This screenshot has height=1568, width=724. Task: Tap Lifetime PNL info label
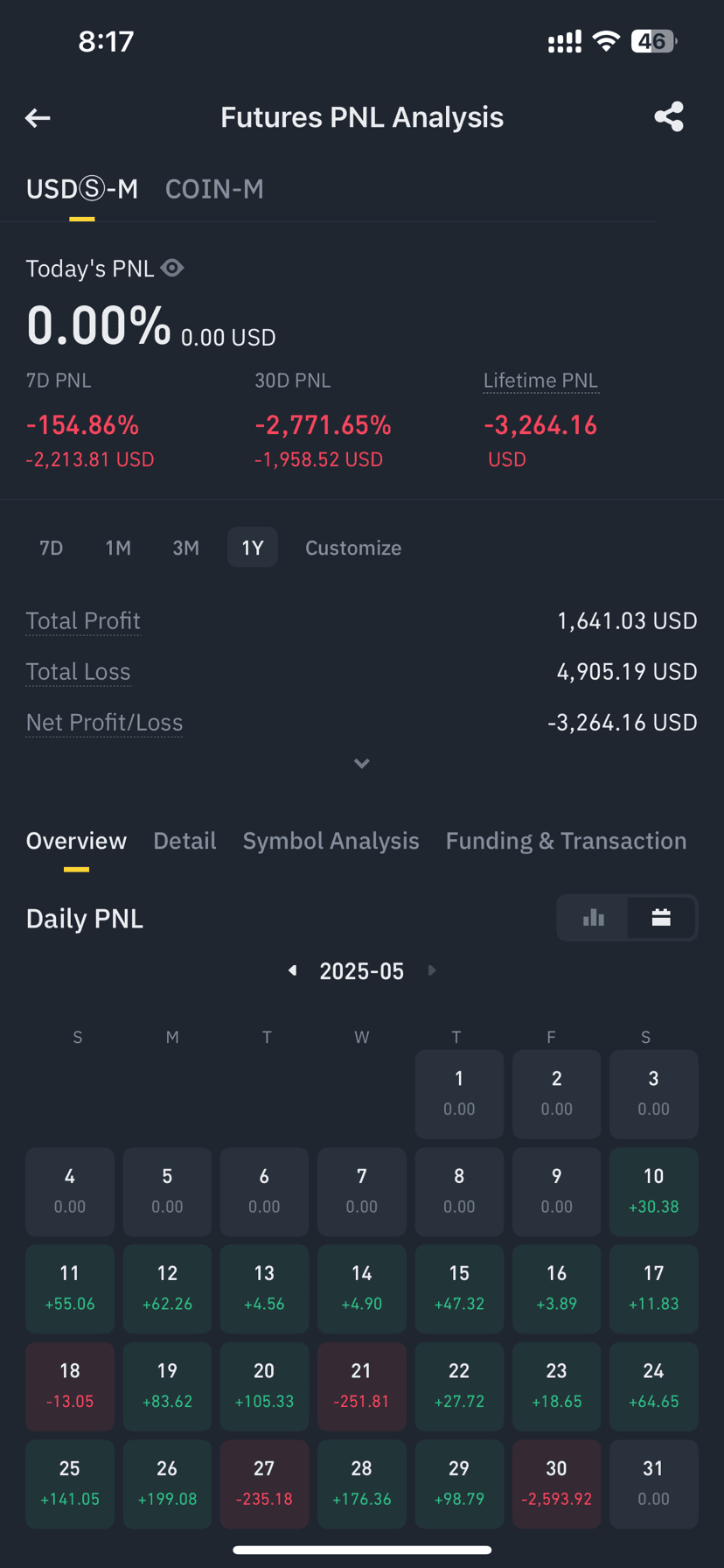tap(540, 381)
